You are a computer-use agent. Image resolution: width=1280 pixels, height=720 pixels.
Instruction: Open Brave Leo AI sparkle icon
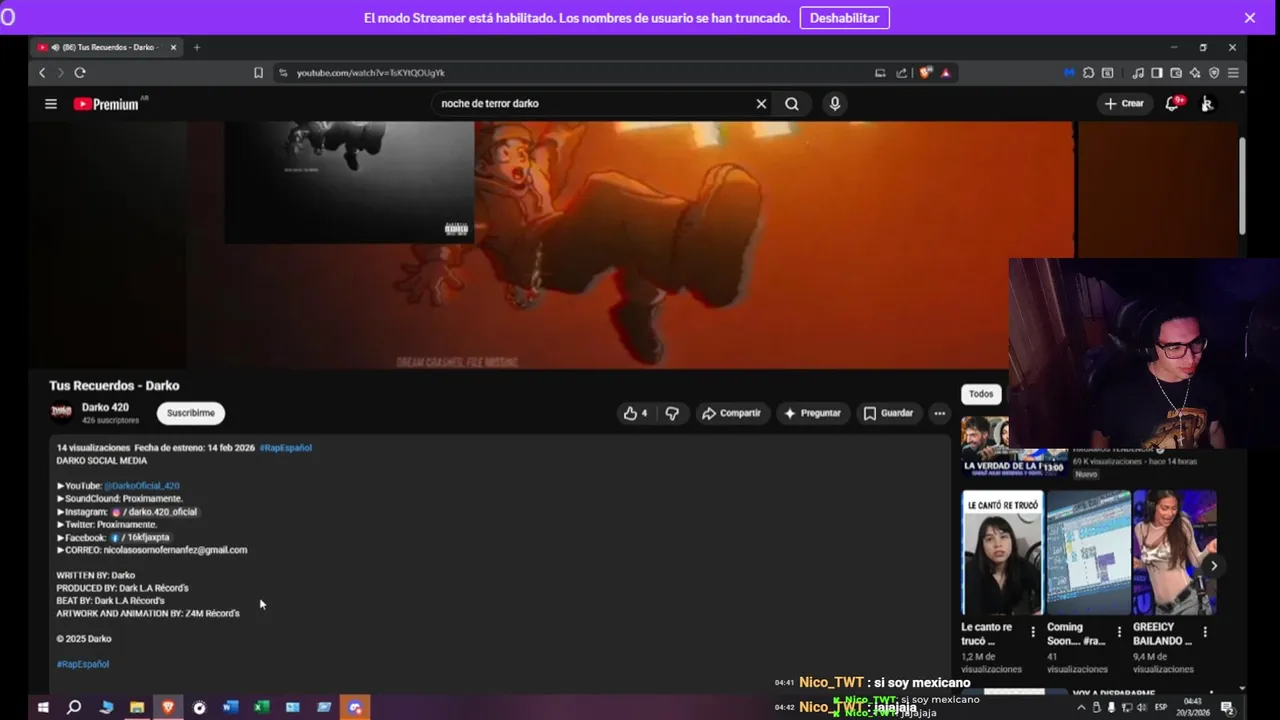click(1195, 73)
